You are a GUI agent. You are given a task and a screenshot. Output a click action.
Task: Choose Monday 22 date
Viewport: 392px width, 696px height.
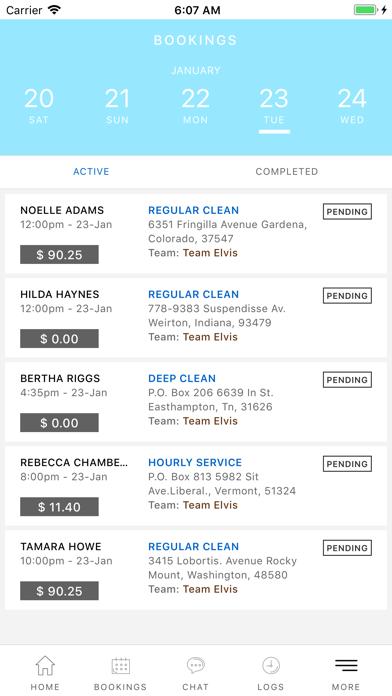point(195,106)
